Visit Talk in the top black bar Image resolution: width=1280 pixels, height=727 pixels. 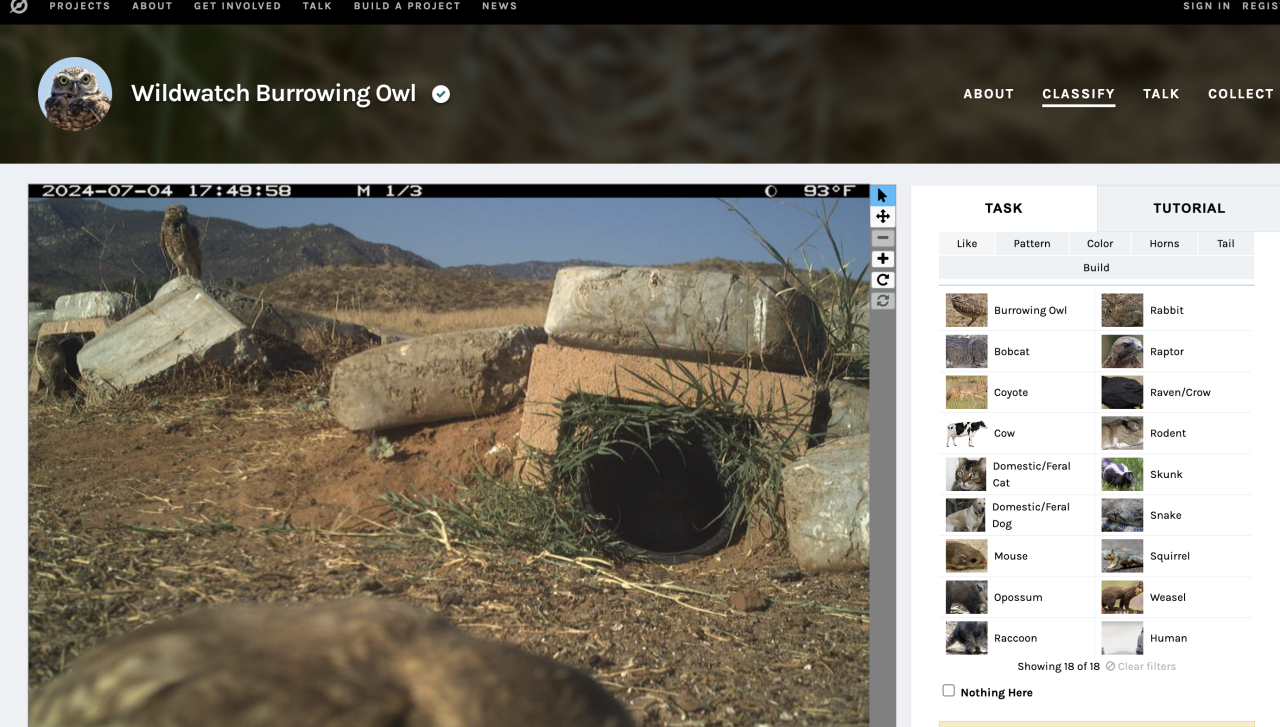point(317,6)
